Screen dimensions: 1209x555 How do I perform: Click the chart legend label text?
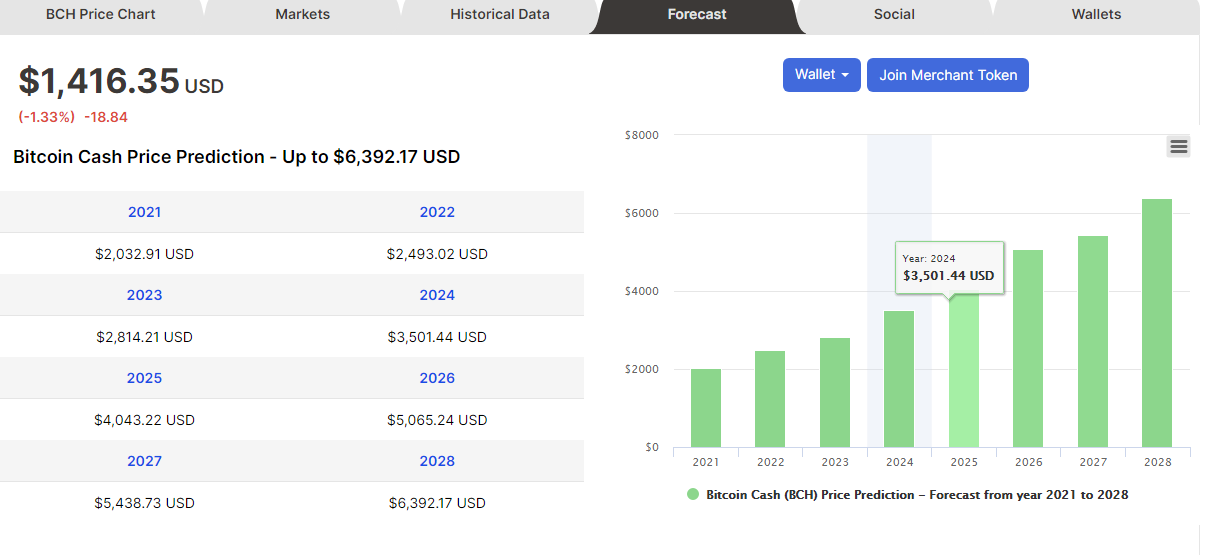[x=917, y=495]
